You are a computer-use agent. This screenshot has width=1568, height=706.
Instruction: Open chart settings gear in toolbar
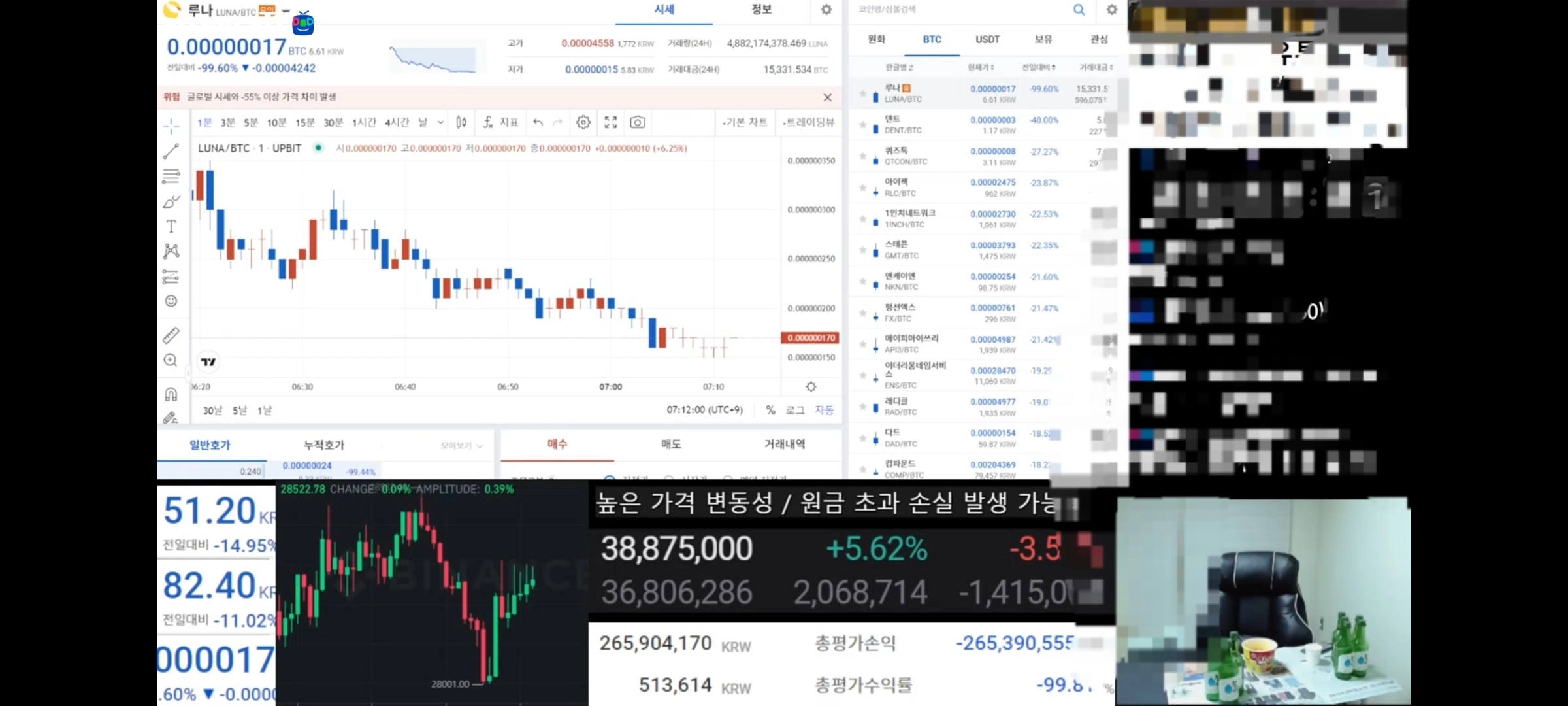[583, 122]
